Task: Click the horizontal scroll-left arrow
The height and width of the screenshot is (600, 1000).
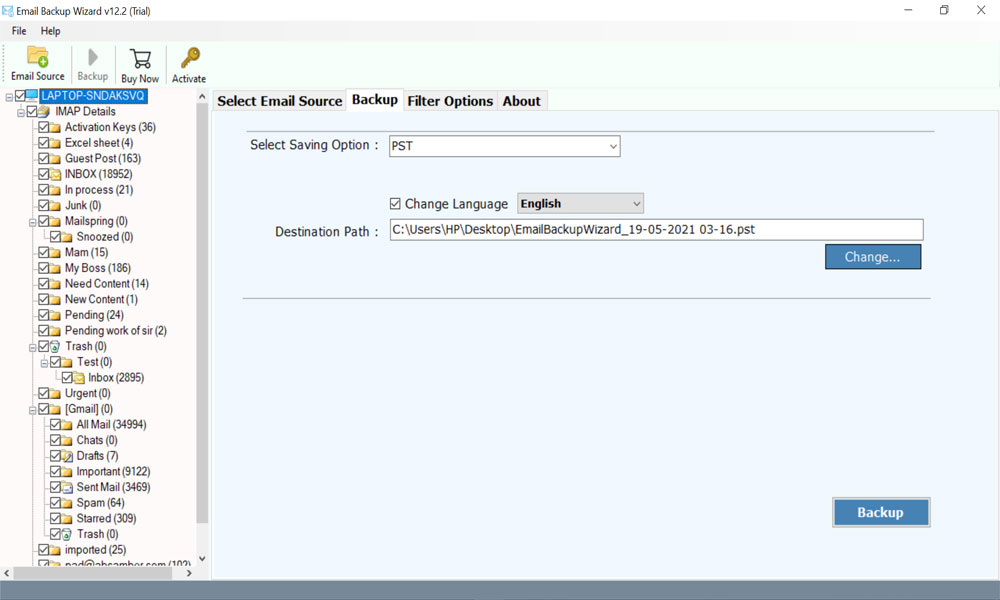Action: pyautogui.click(x=7, y=573)
